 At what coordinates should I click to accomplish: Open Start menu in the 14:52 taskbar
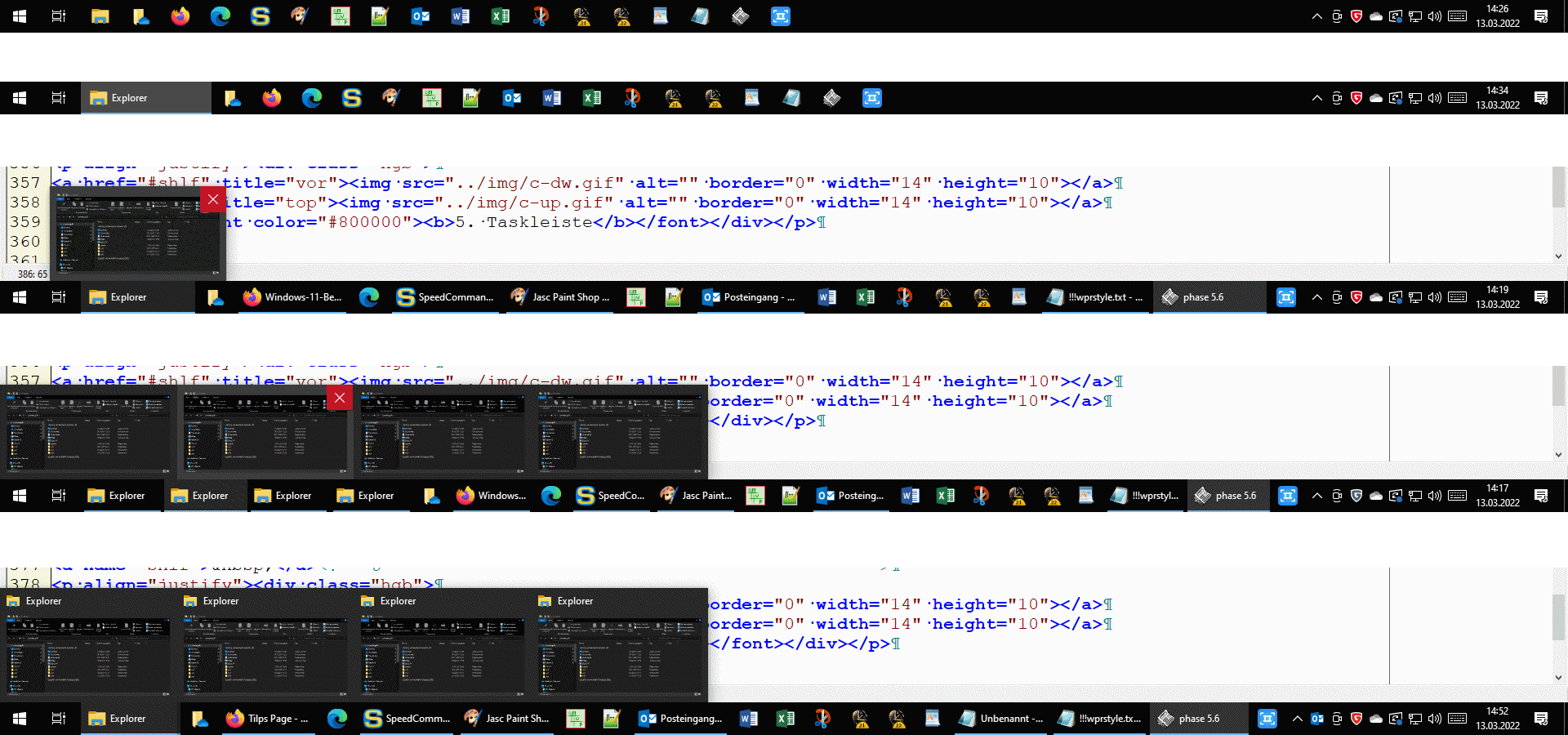[20, 719]
